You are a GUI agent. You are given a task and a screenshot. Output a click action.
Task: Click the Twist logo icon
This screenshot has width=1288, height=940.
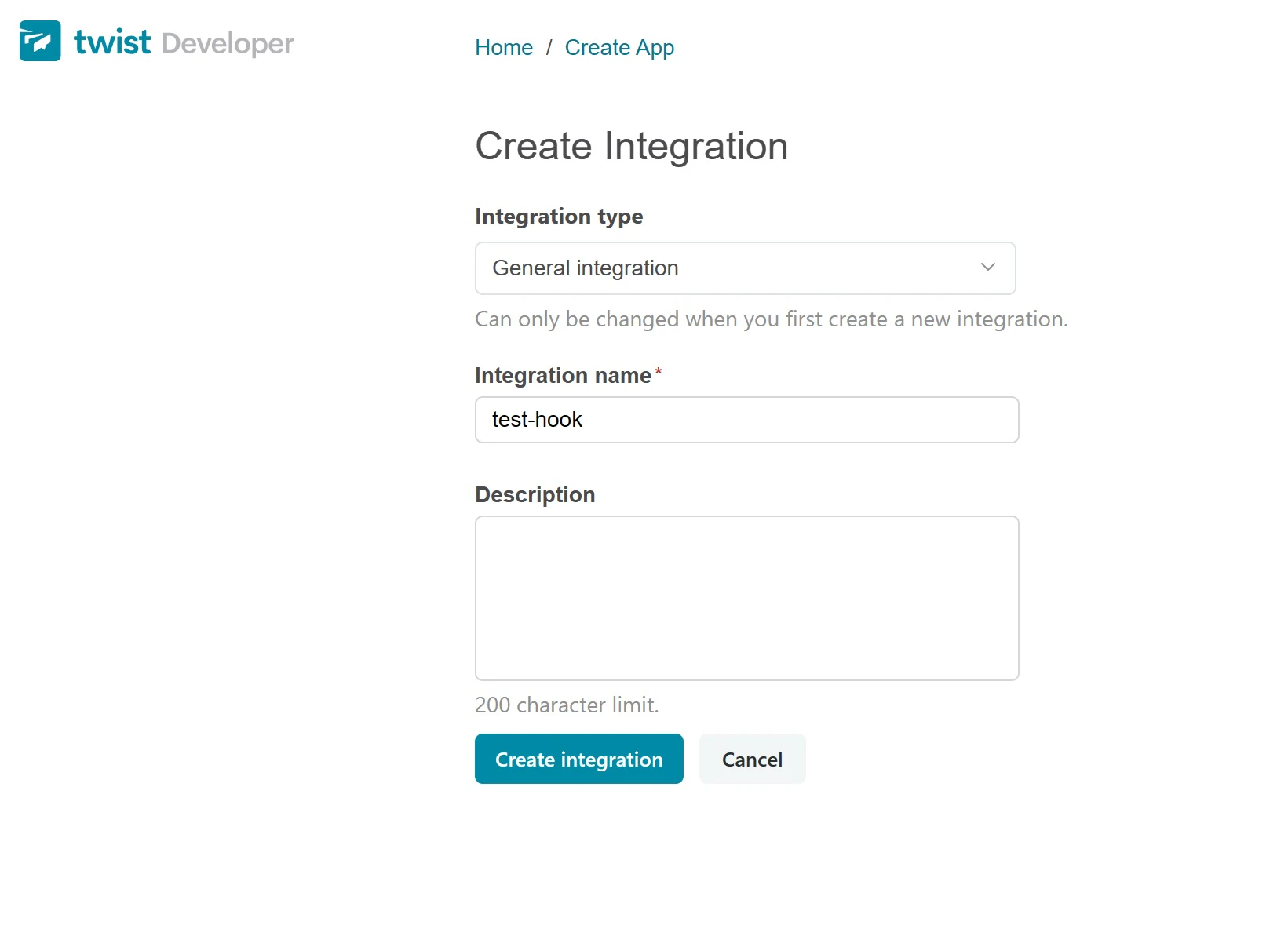pos(40,42)
